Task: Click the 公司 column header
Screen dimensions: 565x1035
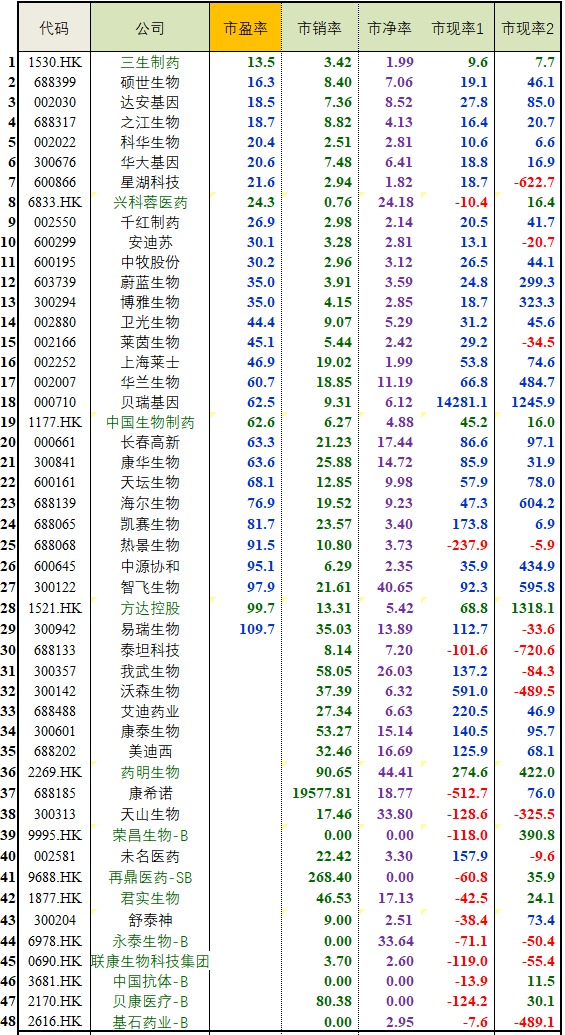Action: 150,28
